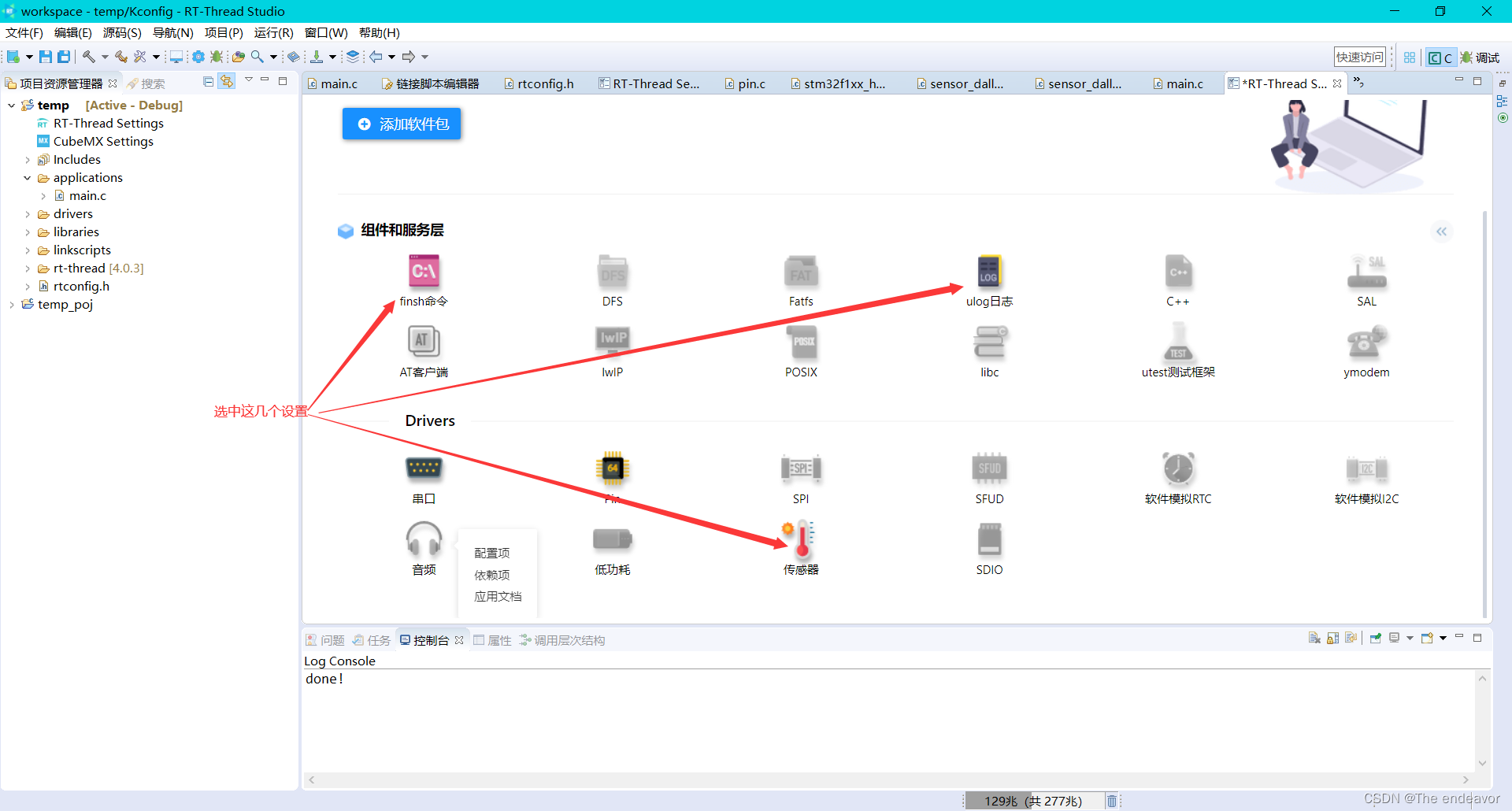
Task: Click the console horizontal scrollbar
Action: (889, 780)
